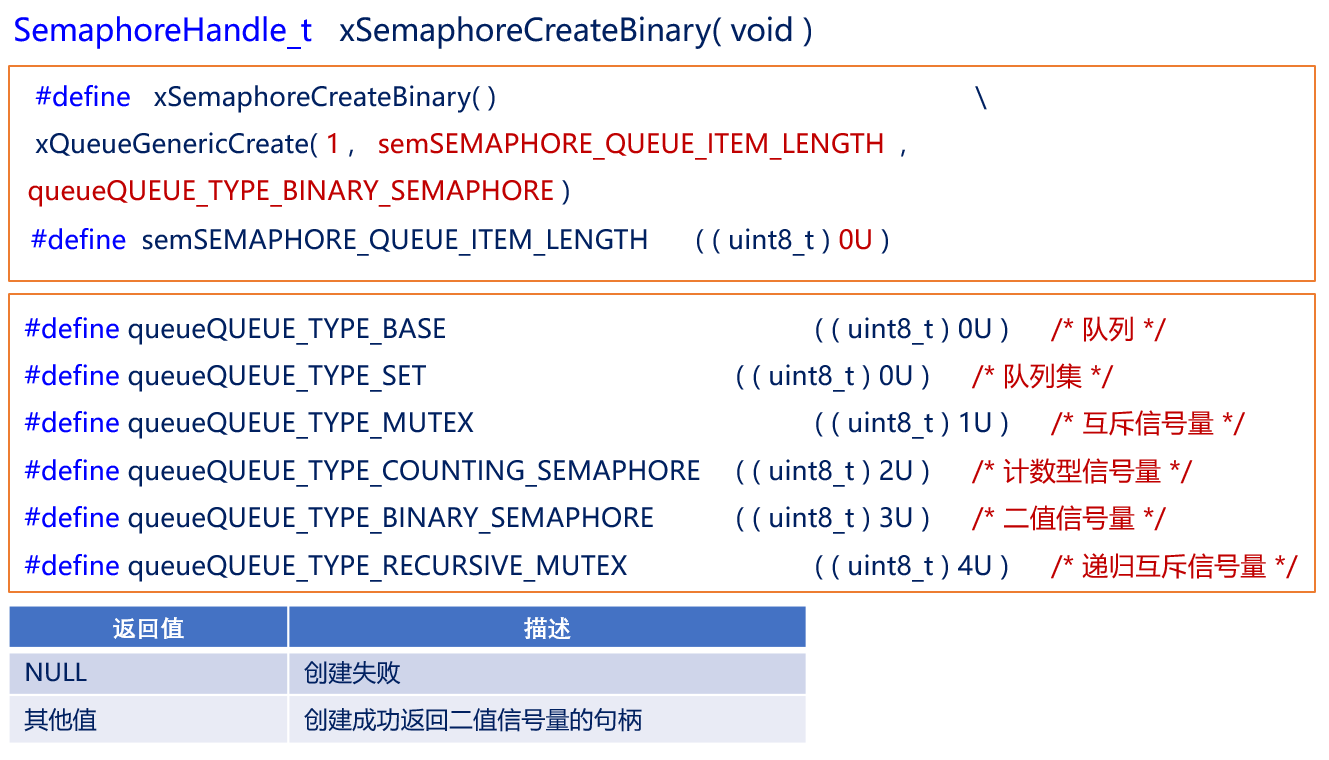Click the 其他值 table cell
This screenshot has width=1329, height=760.
[149, 719]
